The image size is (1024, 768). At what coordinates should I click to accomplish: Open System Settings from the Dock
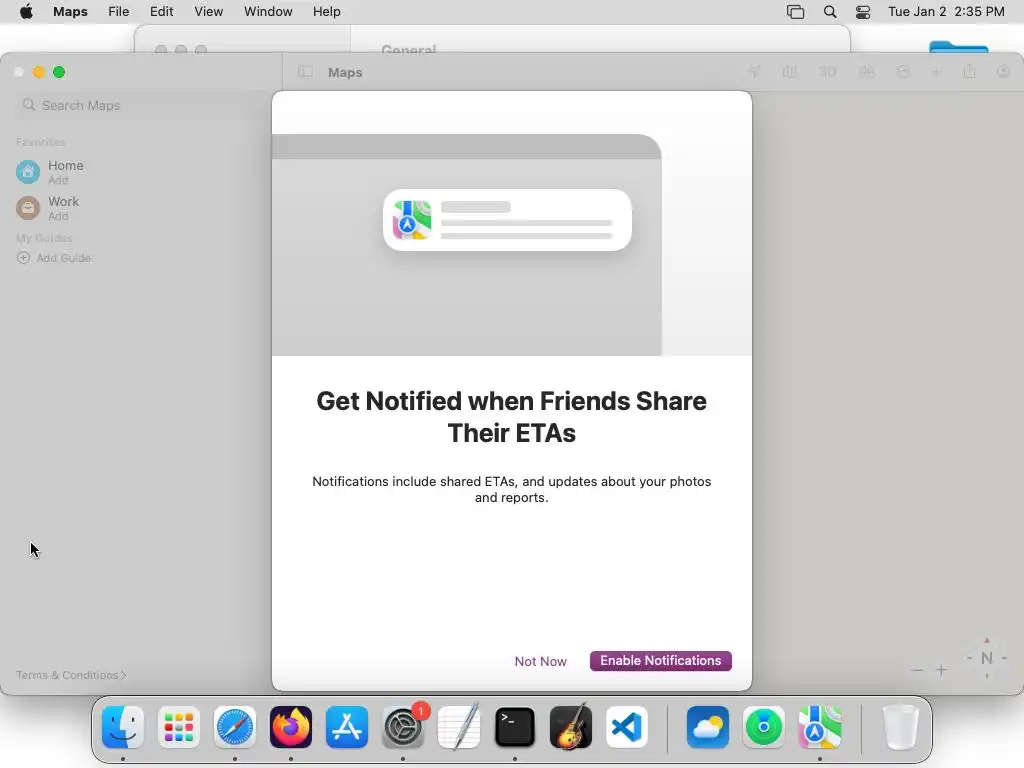click(x=403, y=727)
